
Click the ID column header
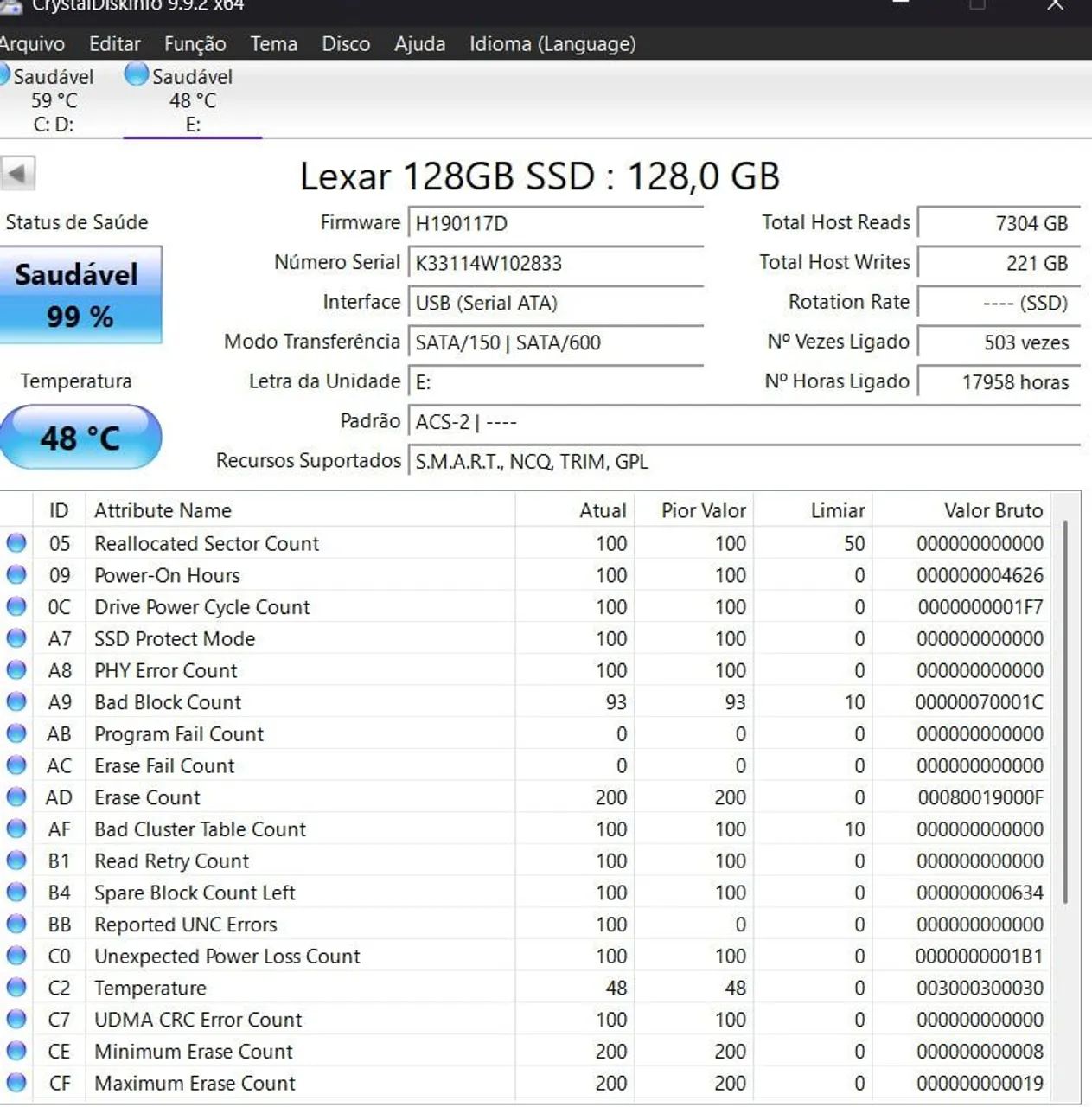click(x=59, y=510)
